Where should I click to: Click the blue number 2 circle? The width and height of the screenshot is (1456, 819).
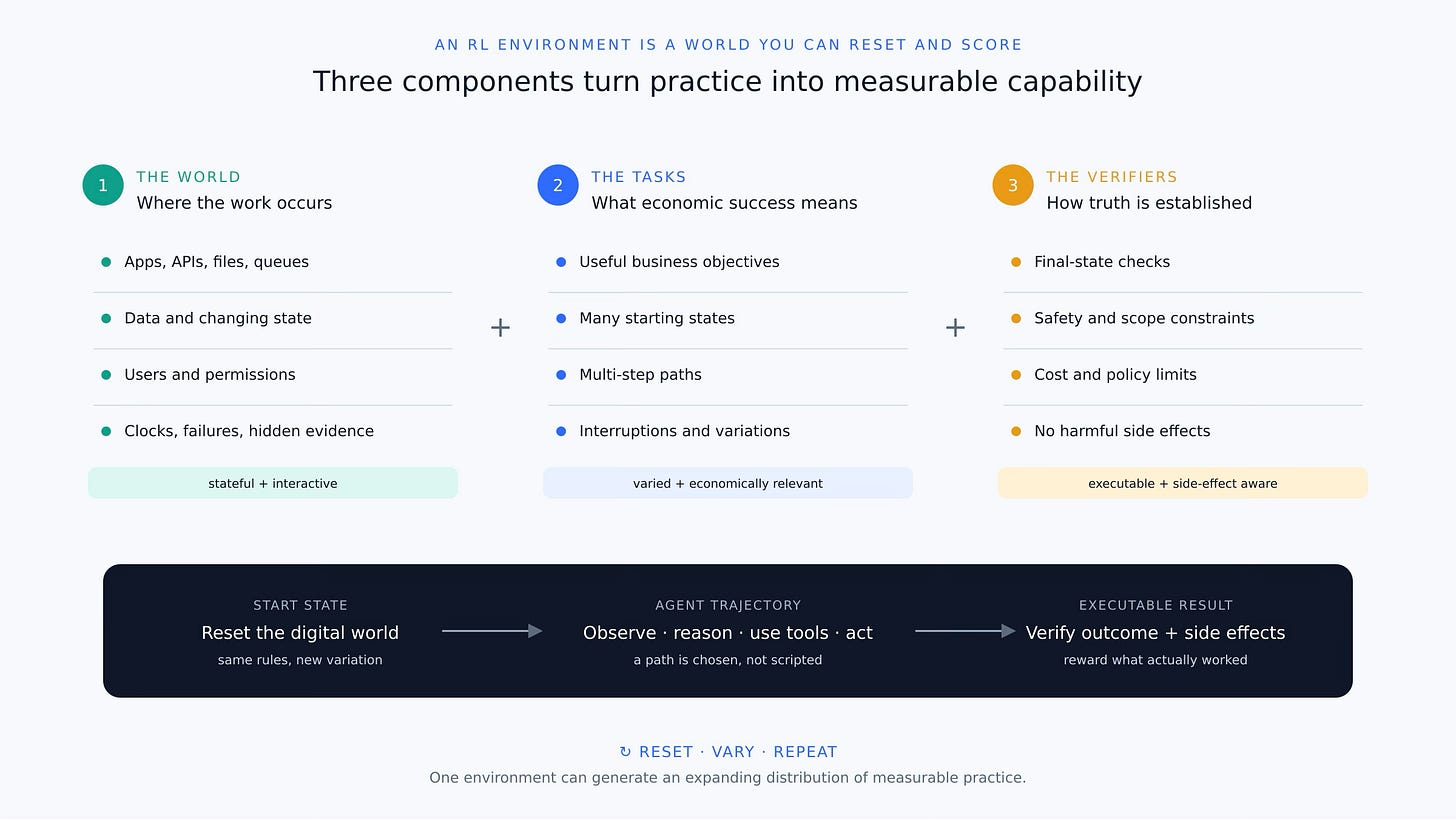click(558, 185)
